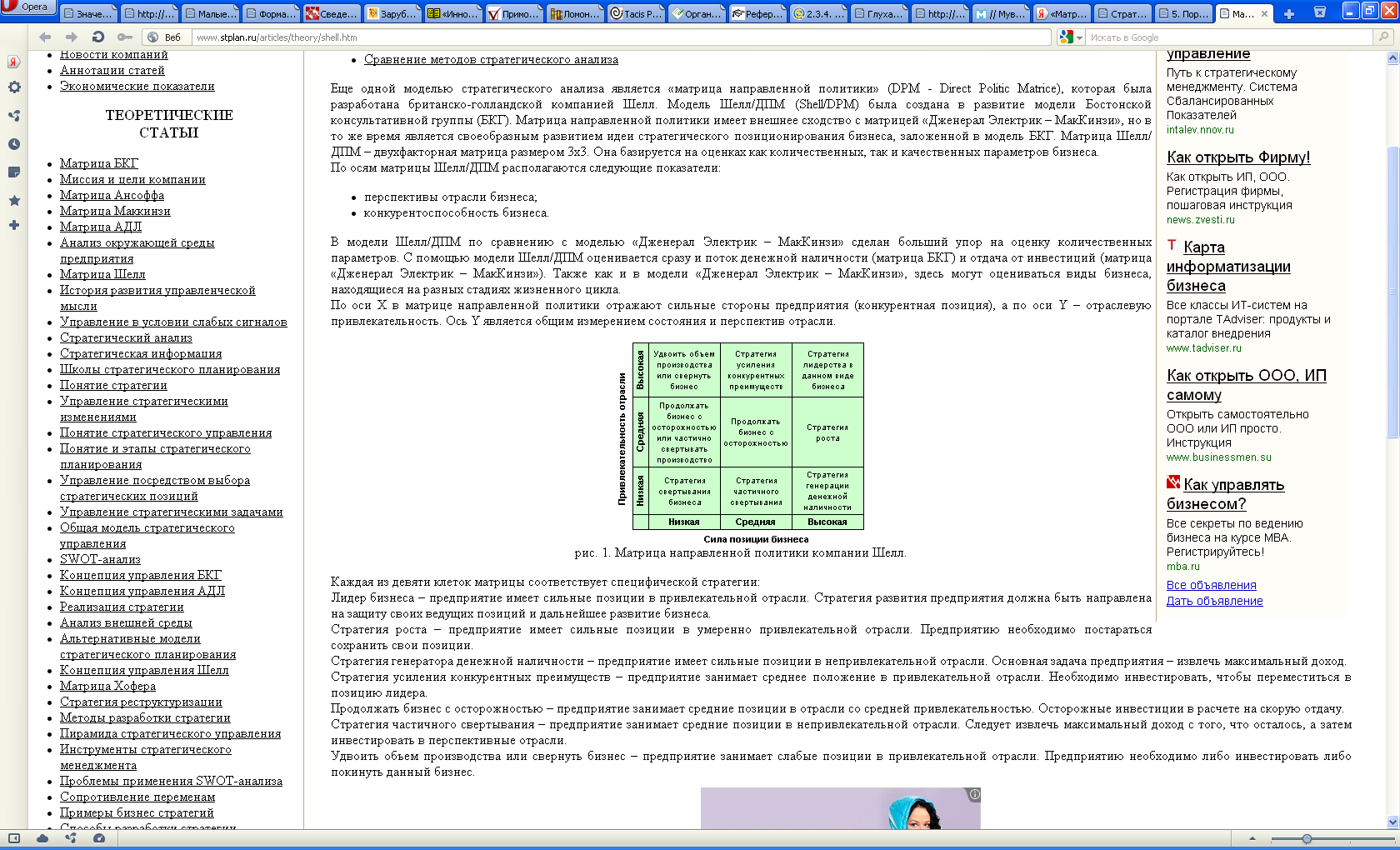Screen dimensions: 1400x850
Task: Click the magnifier search button
Action: [1385, 37]
